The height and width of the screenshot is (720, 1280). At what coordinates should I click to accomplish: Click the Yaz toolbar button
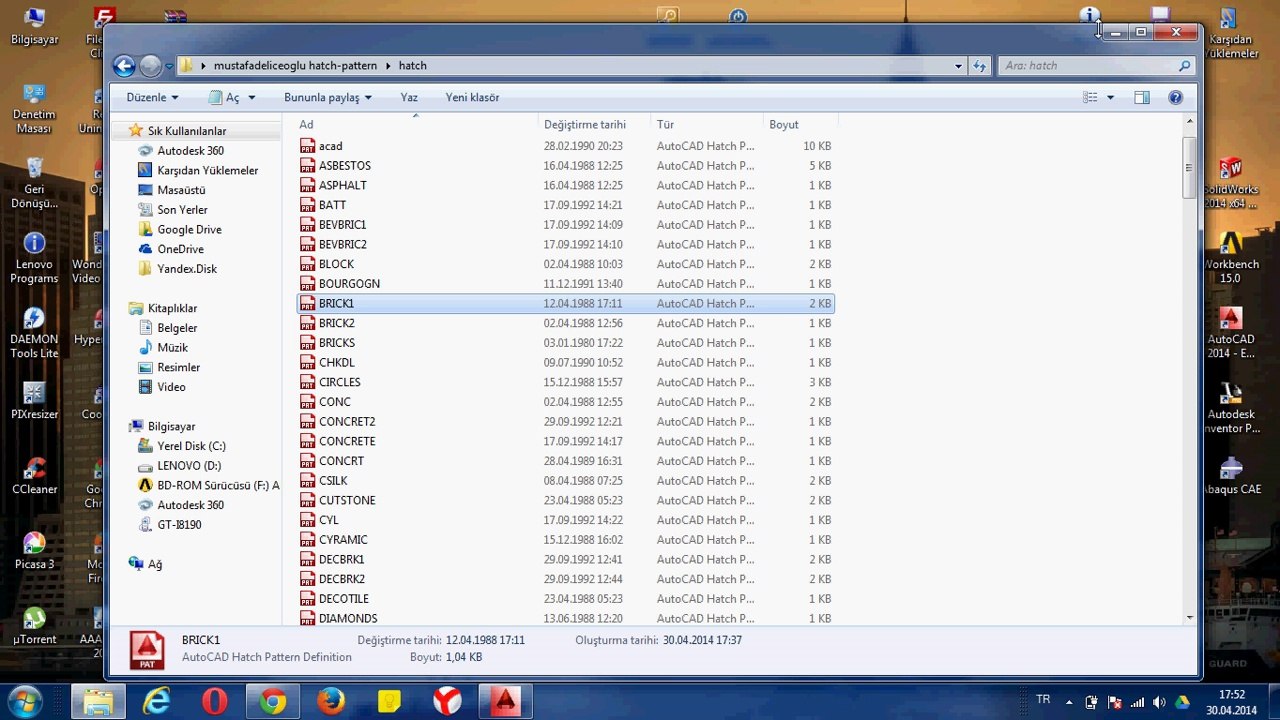[x=409, y=97]
